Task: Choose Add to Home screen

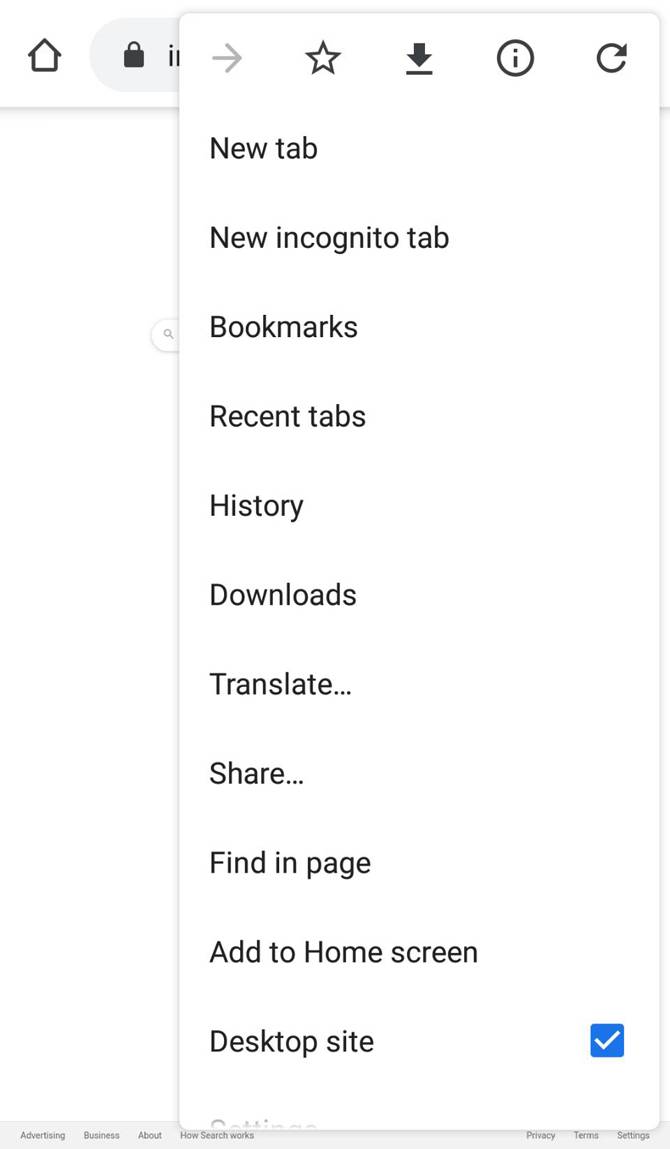Action: point(343,952)
